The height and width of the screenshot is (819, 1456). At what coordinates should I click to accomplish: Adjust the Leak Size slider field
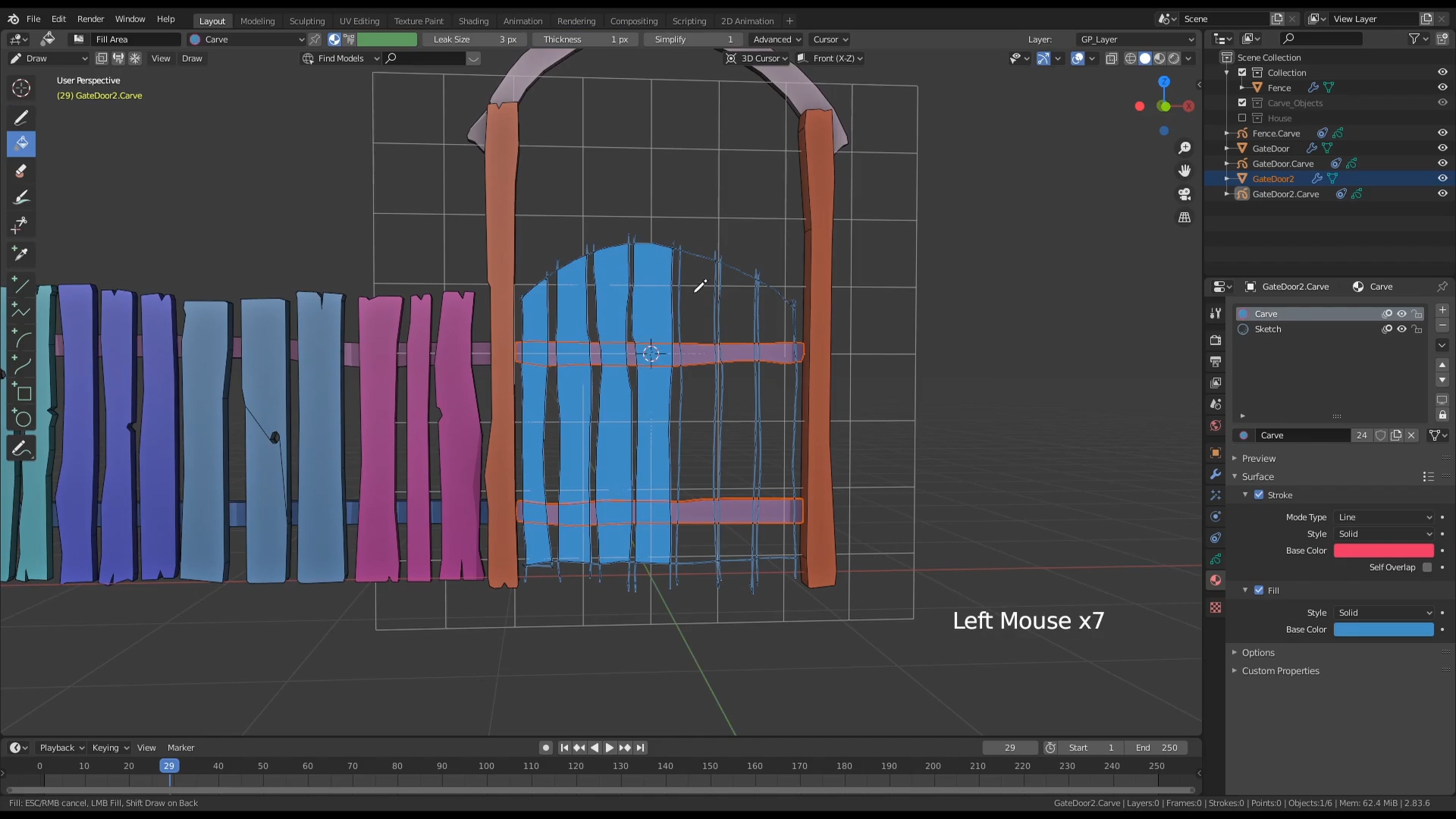pos(475,39)
